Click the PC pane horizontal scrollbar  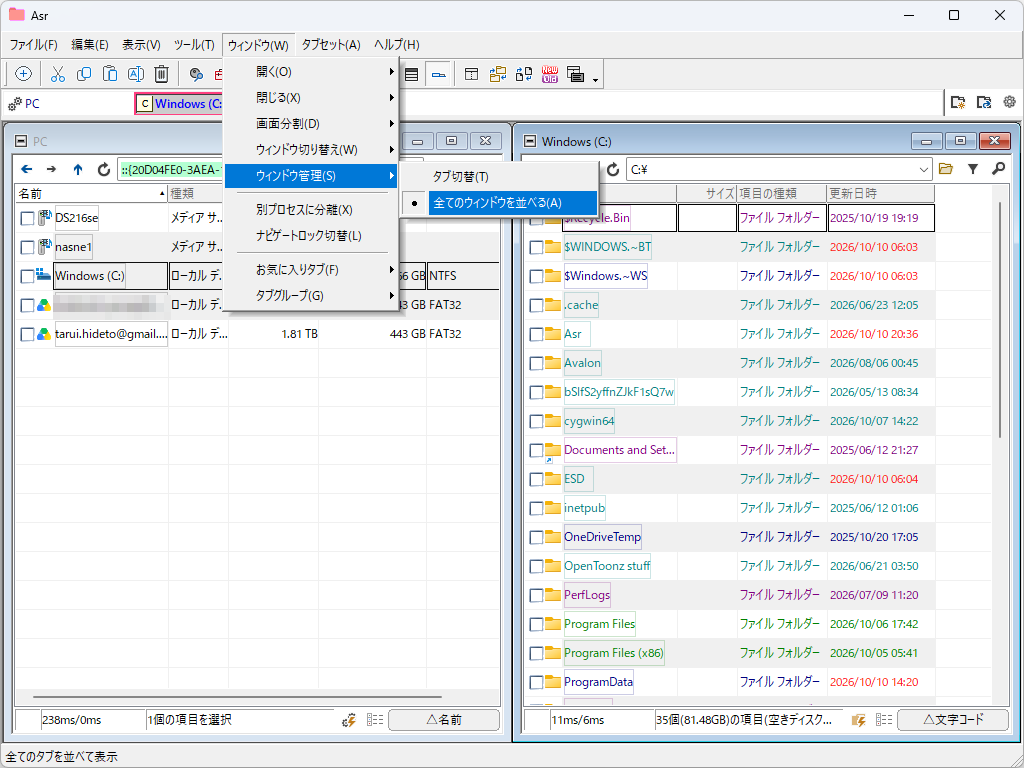[x=237, y=697]
